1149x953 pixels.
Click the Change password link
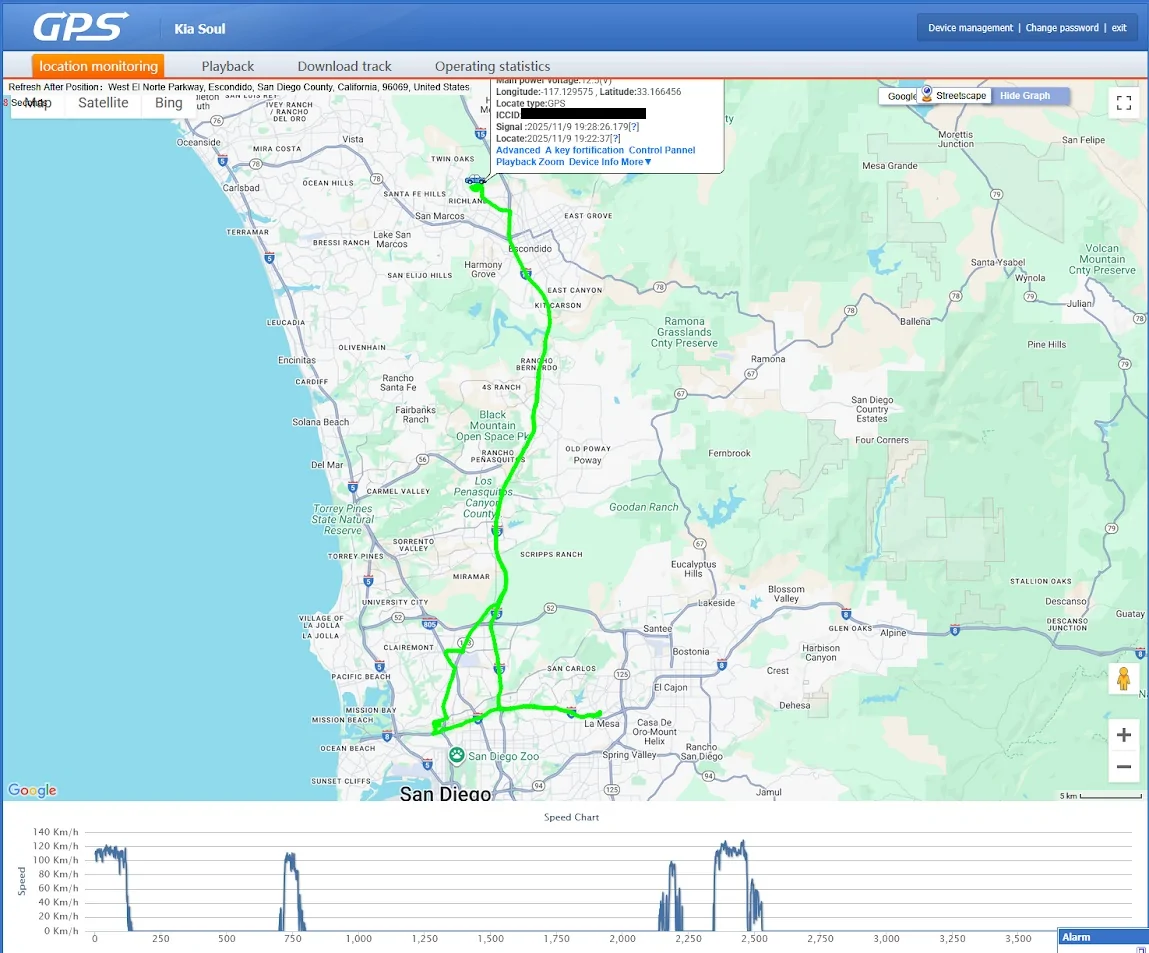tap(1062, 28)
